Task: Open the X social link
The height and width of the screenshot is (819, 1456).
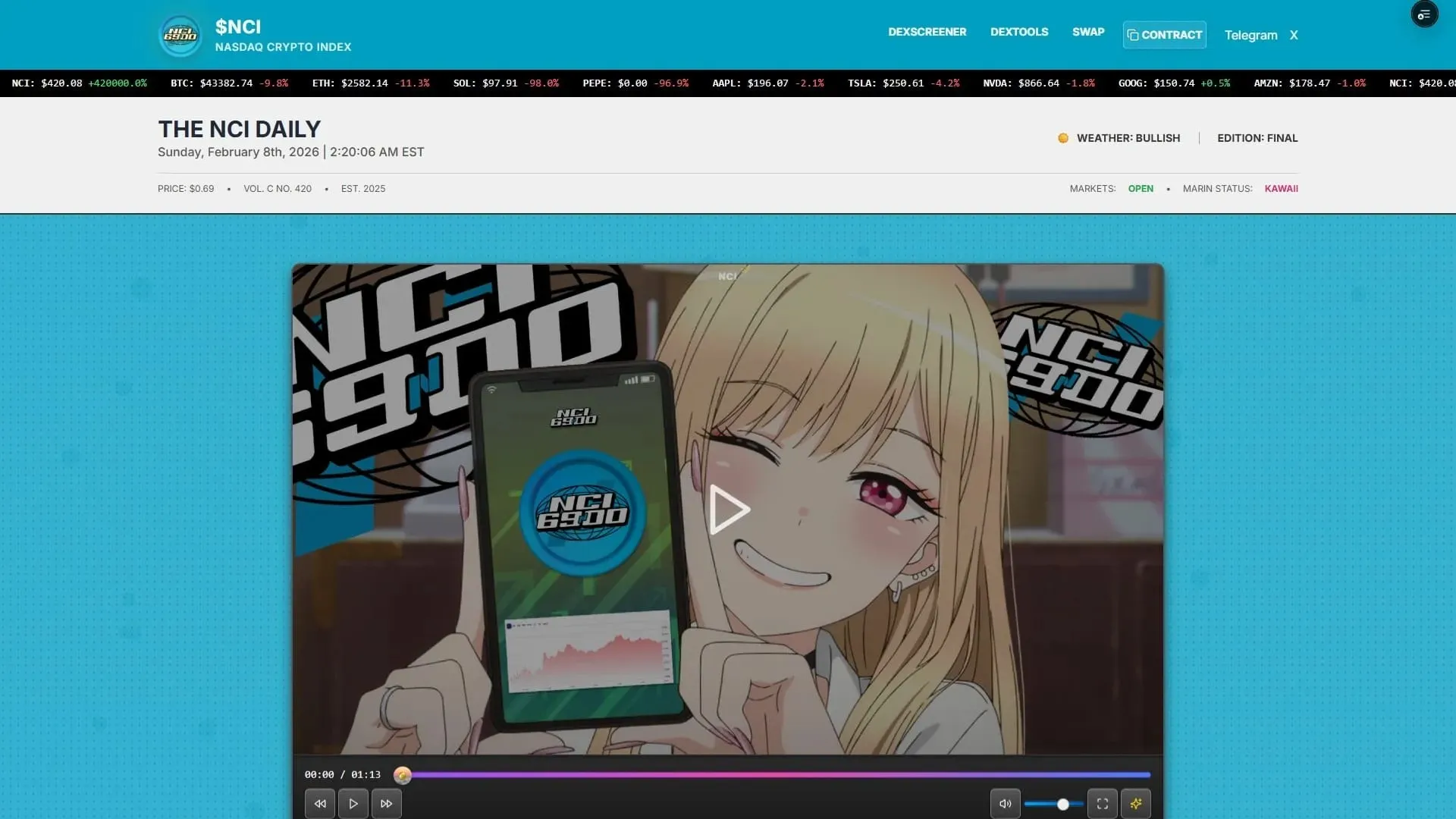Action: [1294, 35]
